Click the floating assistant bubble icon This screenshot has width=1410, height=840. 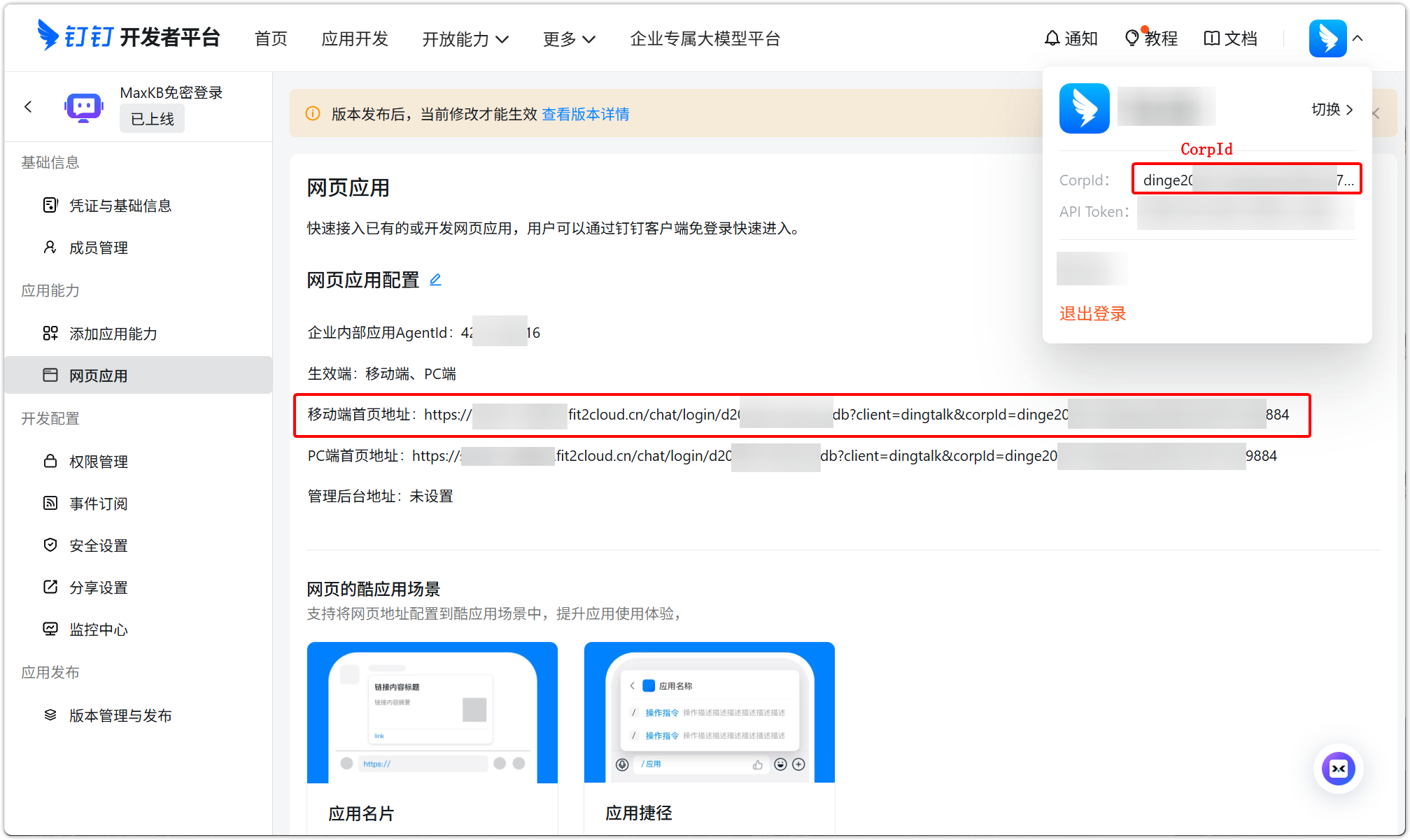click(x=1338, y=769)
